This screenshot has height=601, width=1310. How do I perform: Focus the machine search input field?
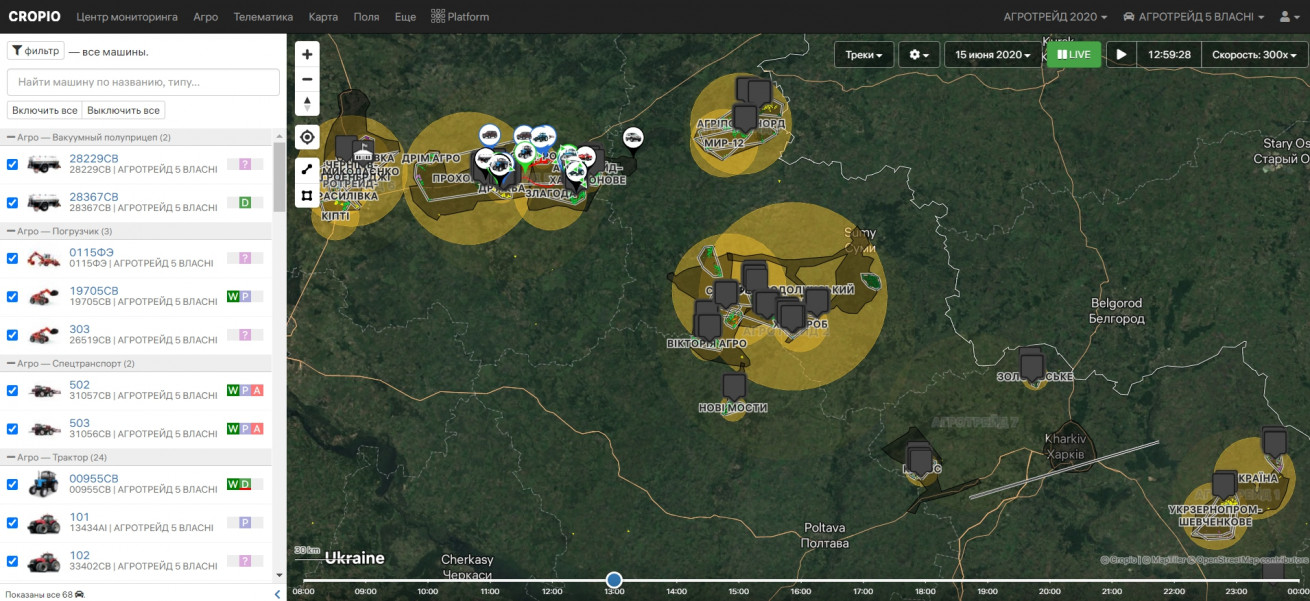point(143,82)
